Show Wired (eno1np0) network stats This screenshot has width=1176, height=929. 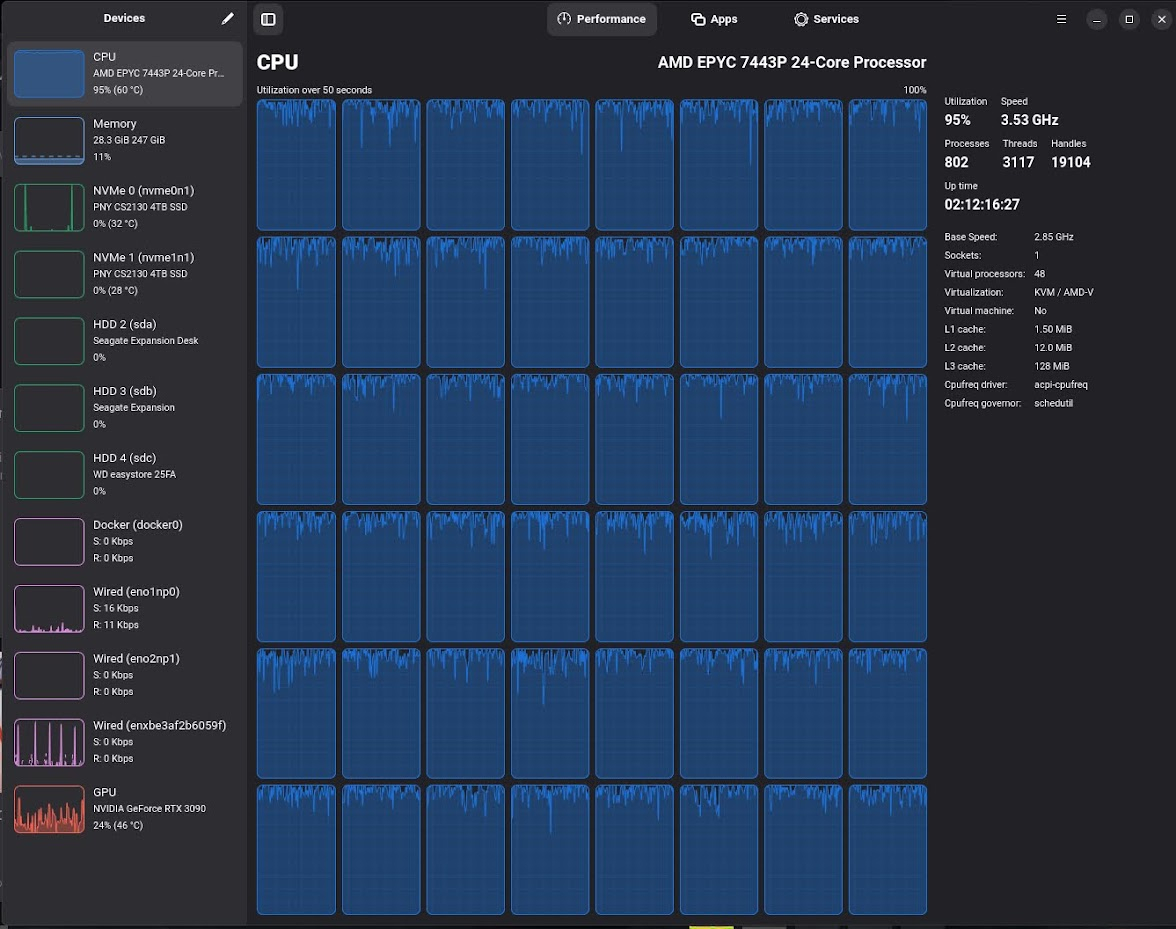(124, 608)
